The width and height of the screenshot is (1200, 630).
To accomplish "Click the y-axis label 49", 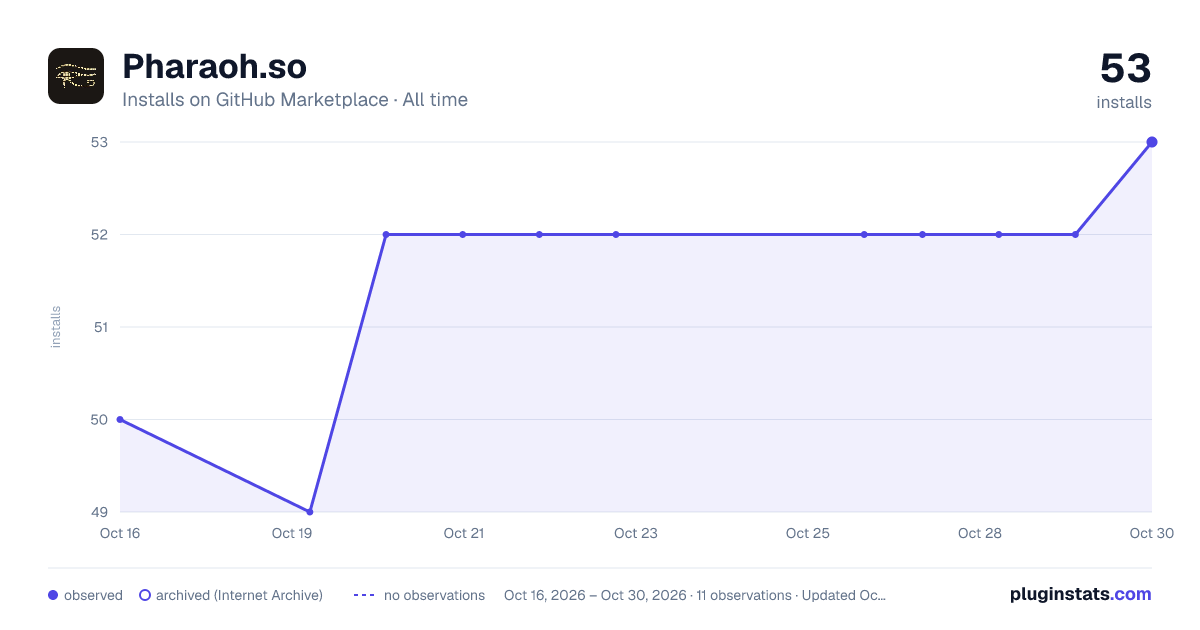I will [99, 512].
